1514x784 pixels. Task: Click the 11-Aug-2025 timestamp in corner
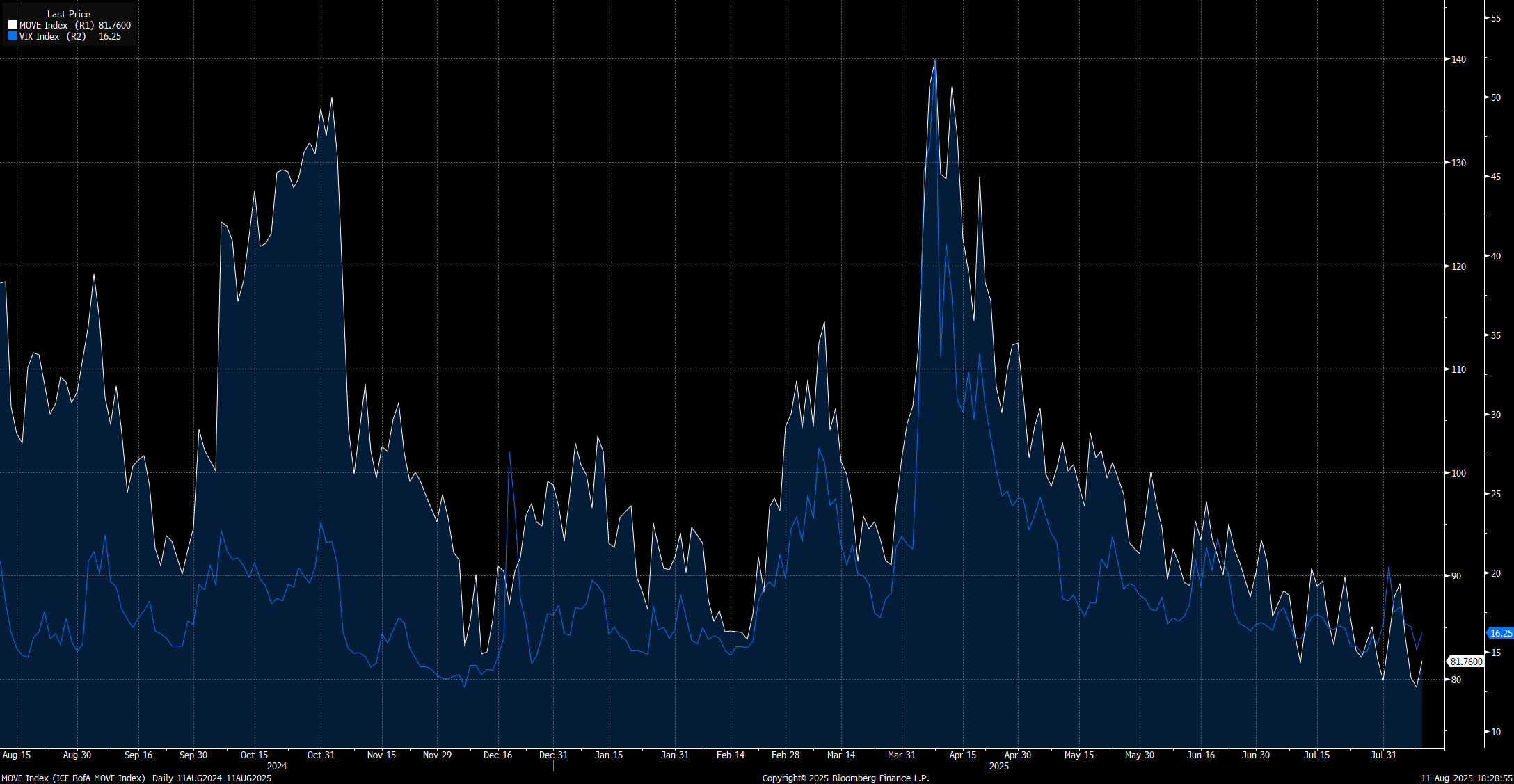coord(1466,778)
